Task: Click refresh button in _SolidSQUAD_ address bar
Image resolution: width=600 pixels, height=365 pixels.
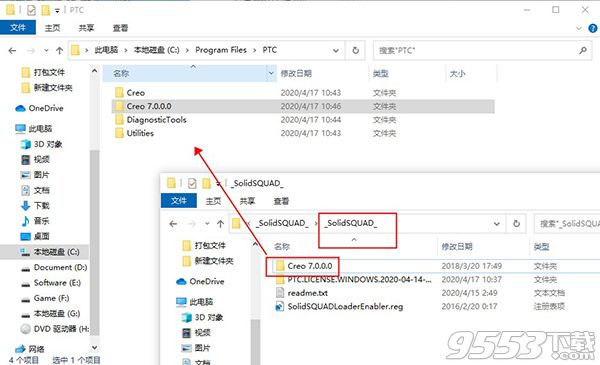Action: pos(516,223)
